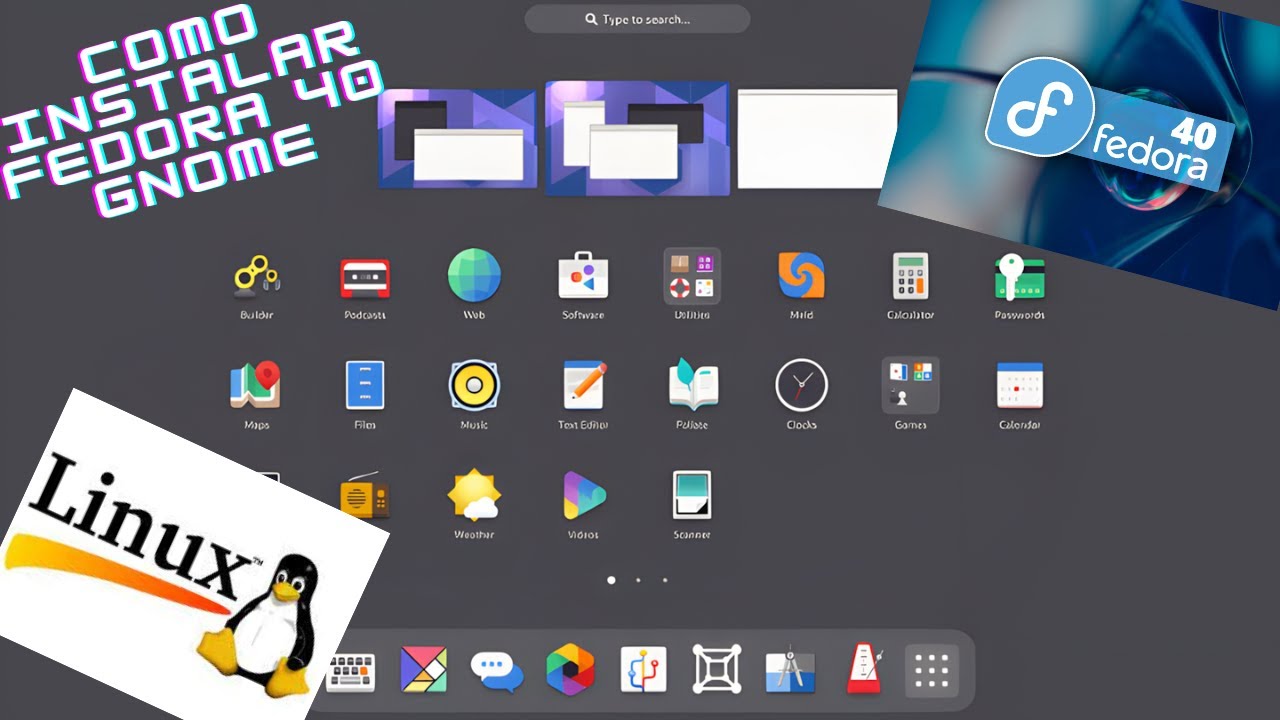Image resolution: width=1280 pixels, height=720 pixels.
Task: Open Text Editor
Action: tap(584, 385)
